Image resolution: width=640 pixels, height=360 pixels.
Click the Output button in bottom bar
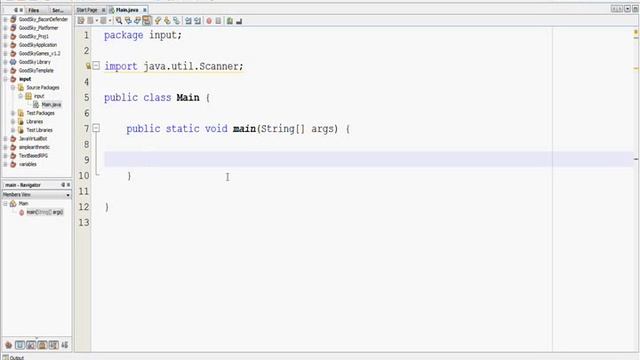13,358
